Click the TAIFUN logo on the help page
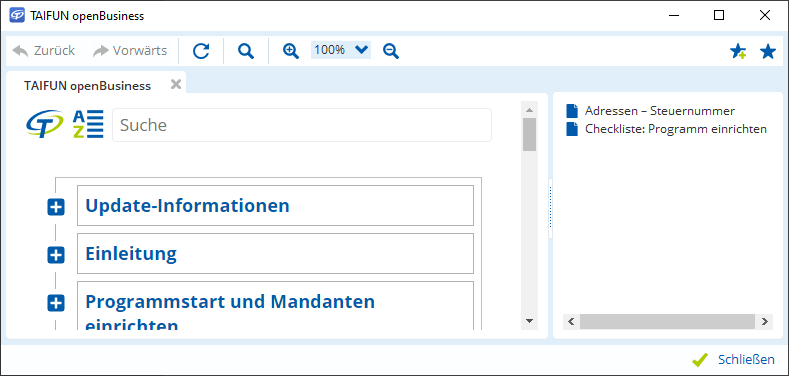Screen dimensions: 789x376 point(45,124)
